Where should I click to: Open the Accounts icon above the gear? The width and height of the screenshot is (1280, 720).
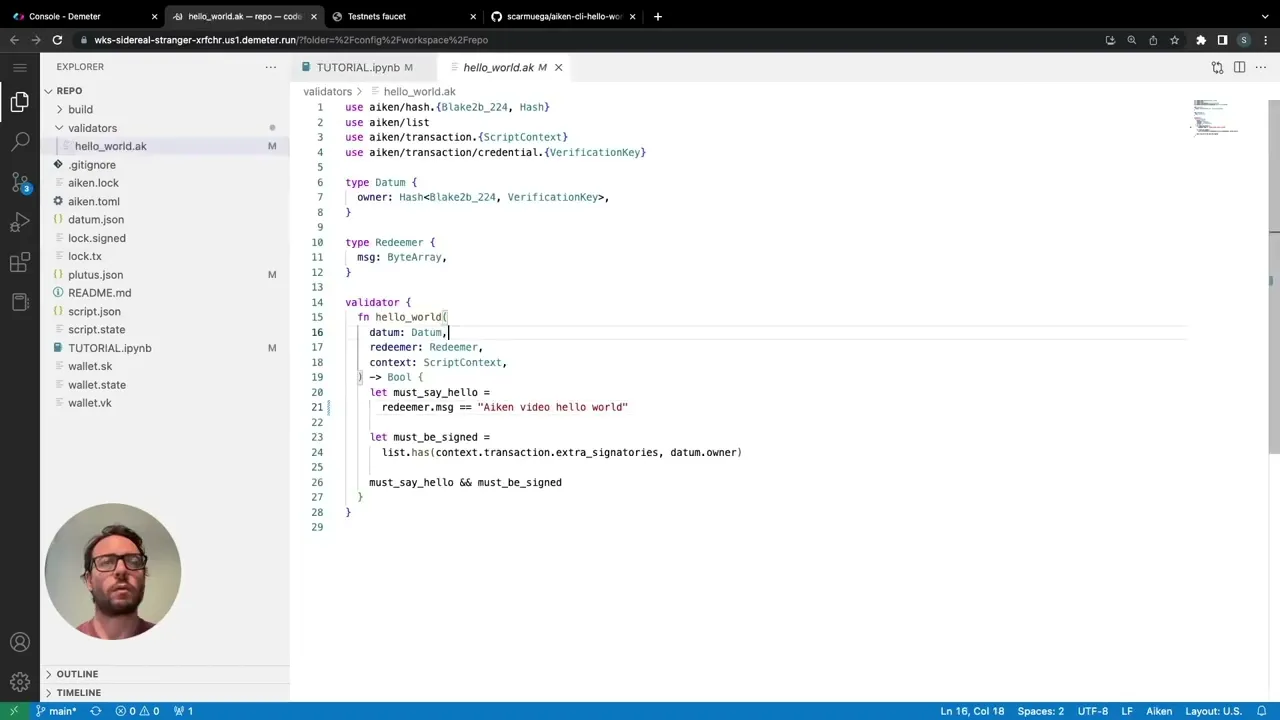20,642
